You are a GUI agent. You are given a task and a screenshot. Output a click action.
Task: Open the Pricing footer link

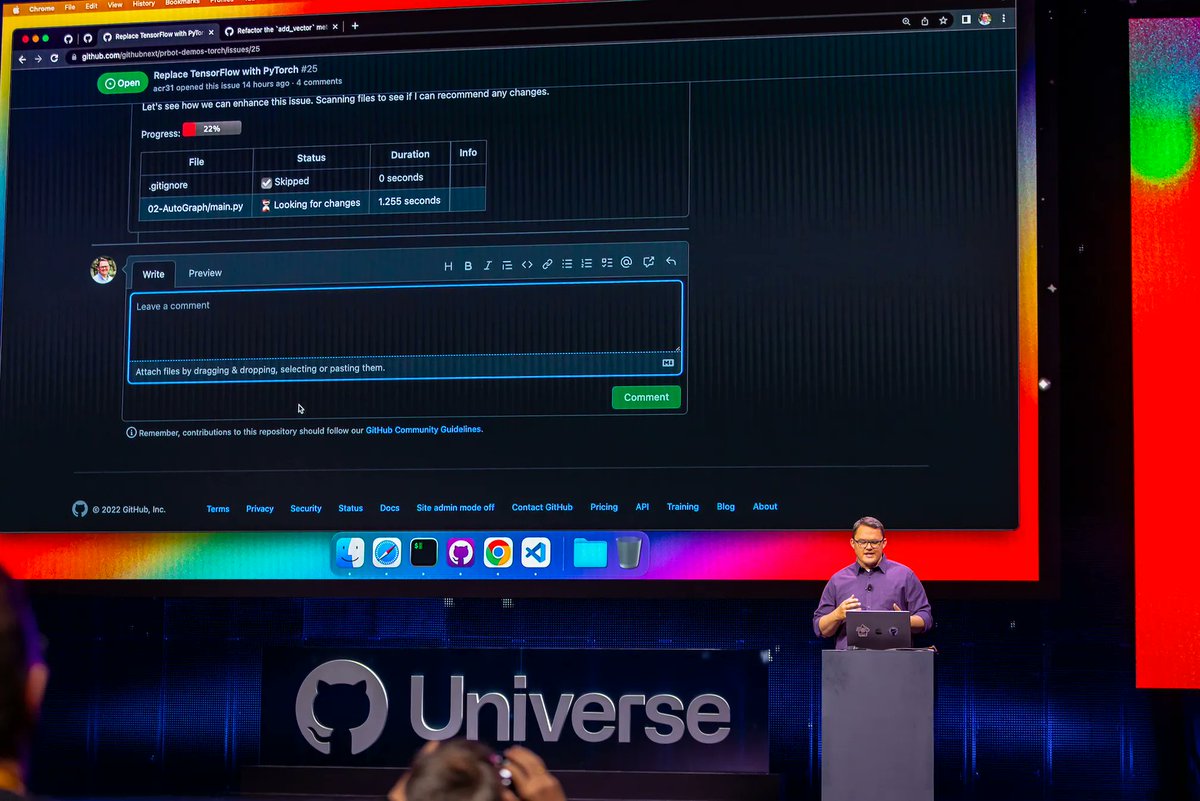tap(604, 508)
